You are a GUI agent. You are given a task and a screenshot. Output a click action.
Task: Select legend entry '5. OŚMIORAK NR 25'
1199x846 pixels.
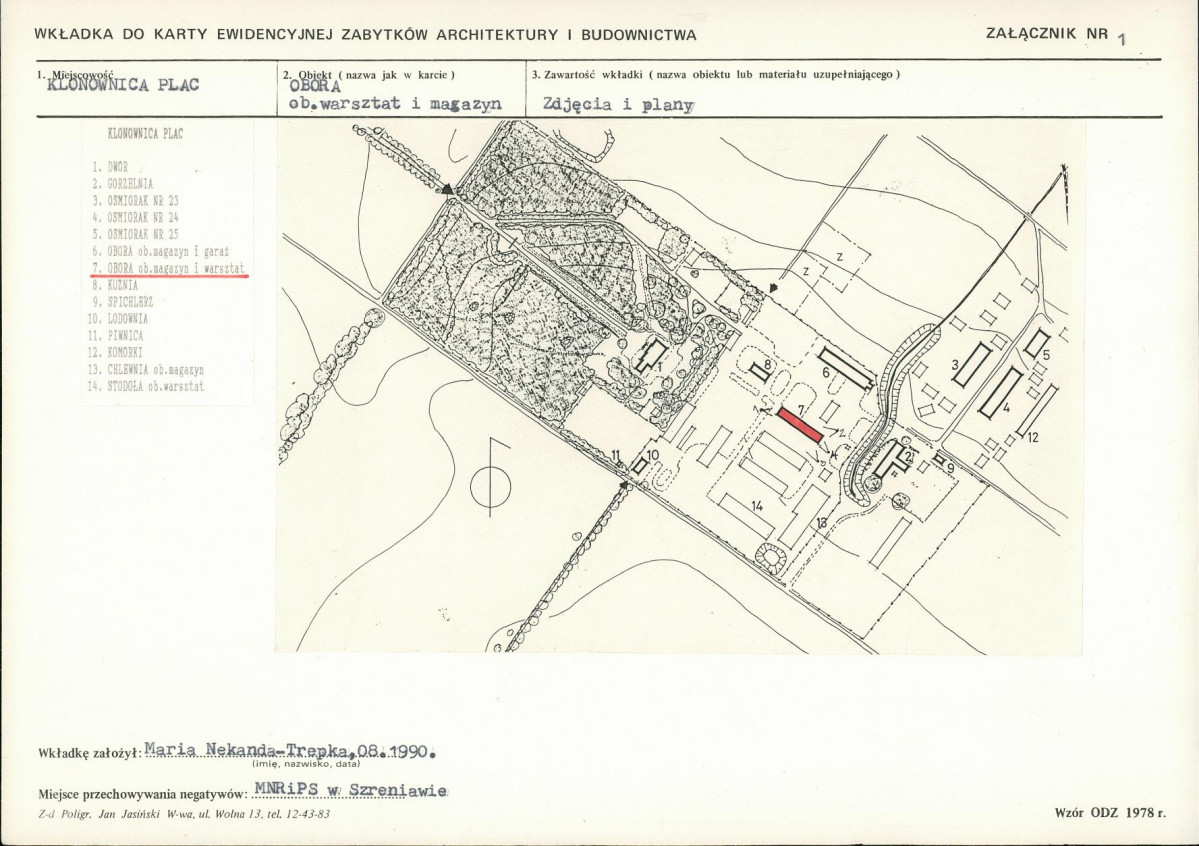pos(135,234)
